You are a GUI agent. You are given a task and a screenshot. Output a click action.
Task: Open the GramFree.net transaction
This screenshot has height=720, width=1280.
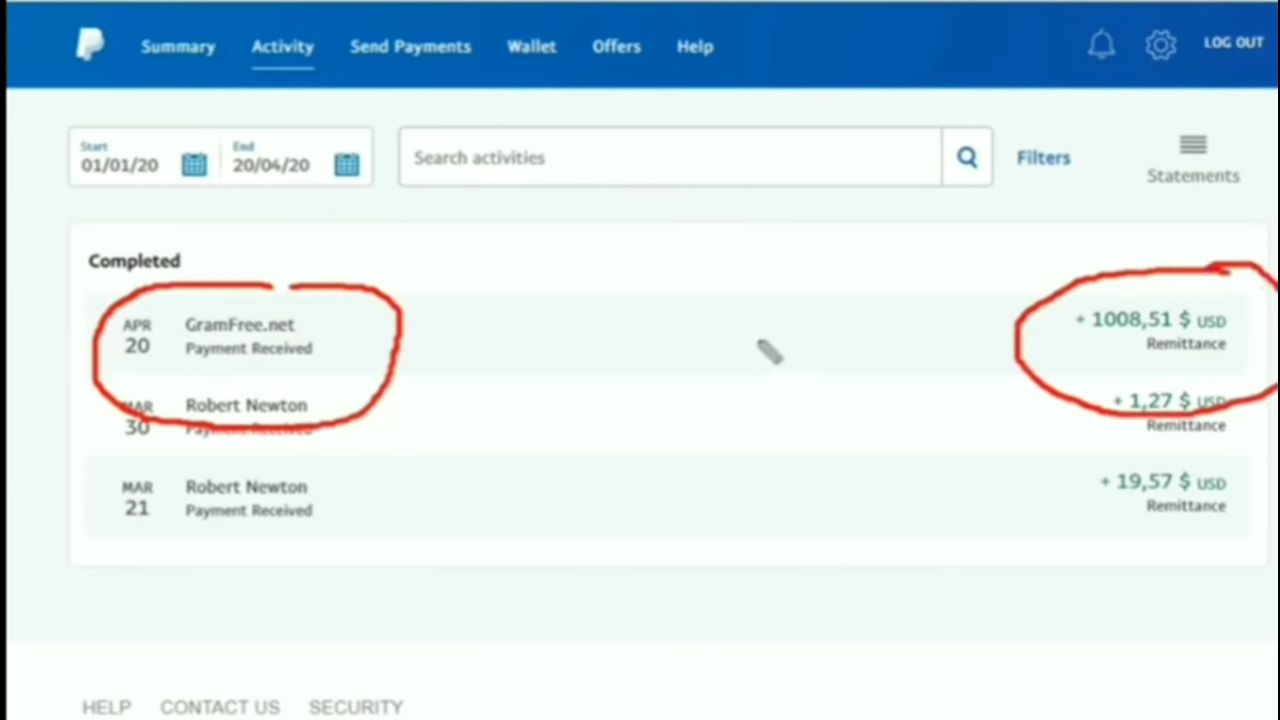point(666,334)
